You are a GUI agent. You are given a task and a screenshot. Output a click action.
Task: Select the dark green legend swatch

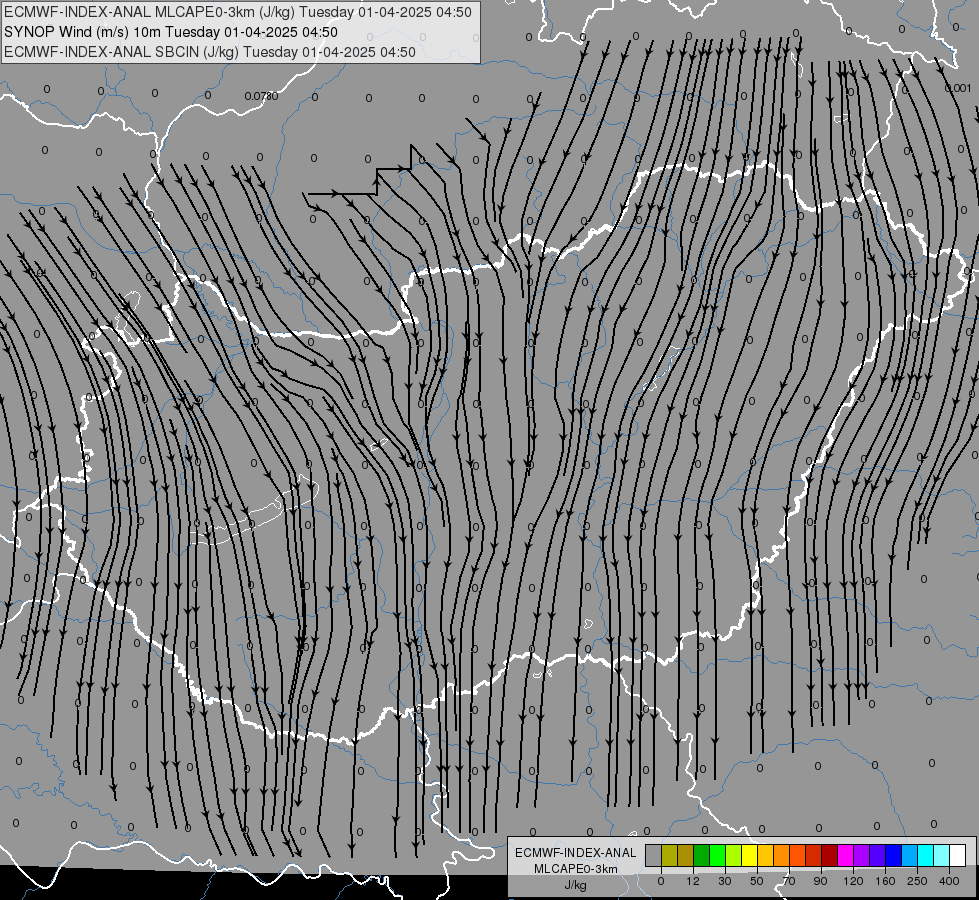tap(702, 855)
